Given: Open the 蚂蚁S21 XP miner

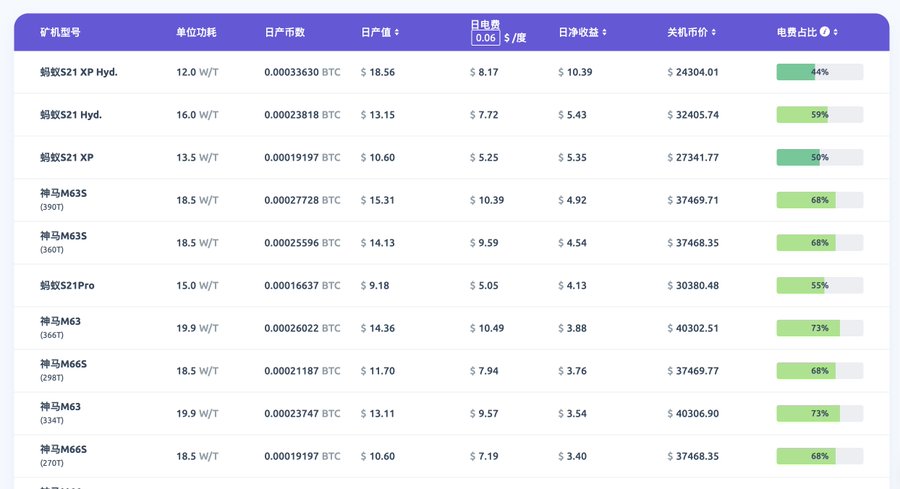Looking at the screenshot, I should 67,157.
